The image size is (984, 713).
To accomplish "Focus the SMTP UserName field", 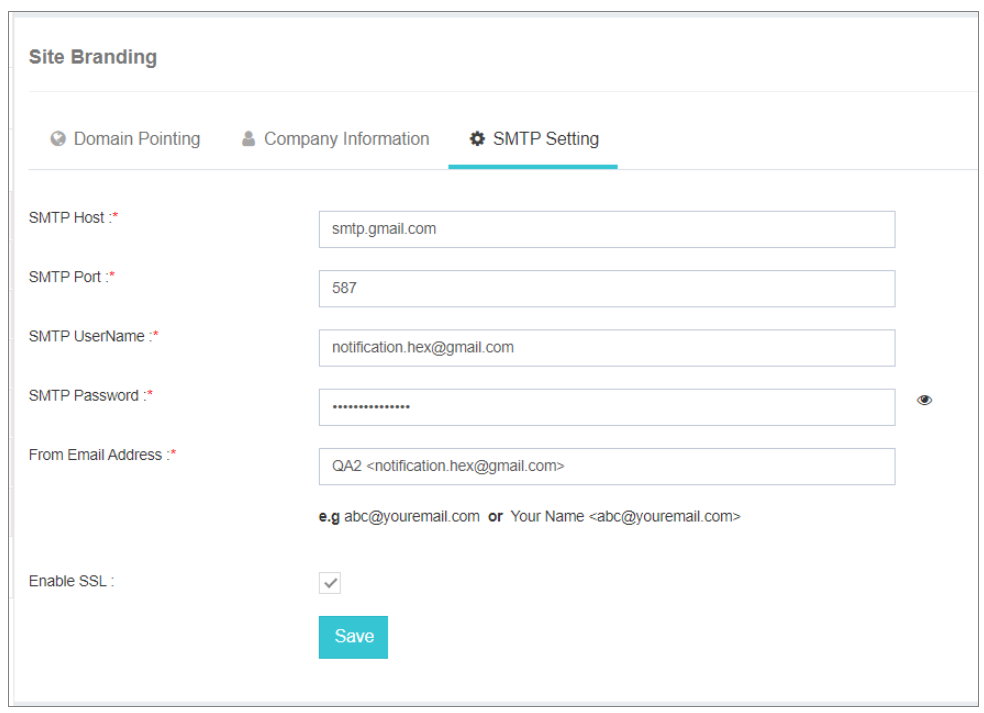I will point(605,347).
